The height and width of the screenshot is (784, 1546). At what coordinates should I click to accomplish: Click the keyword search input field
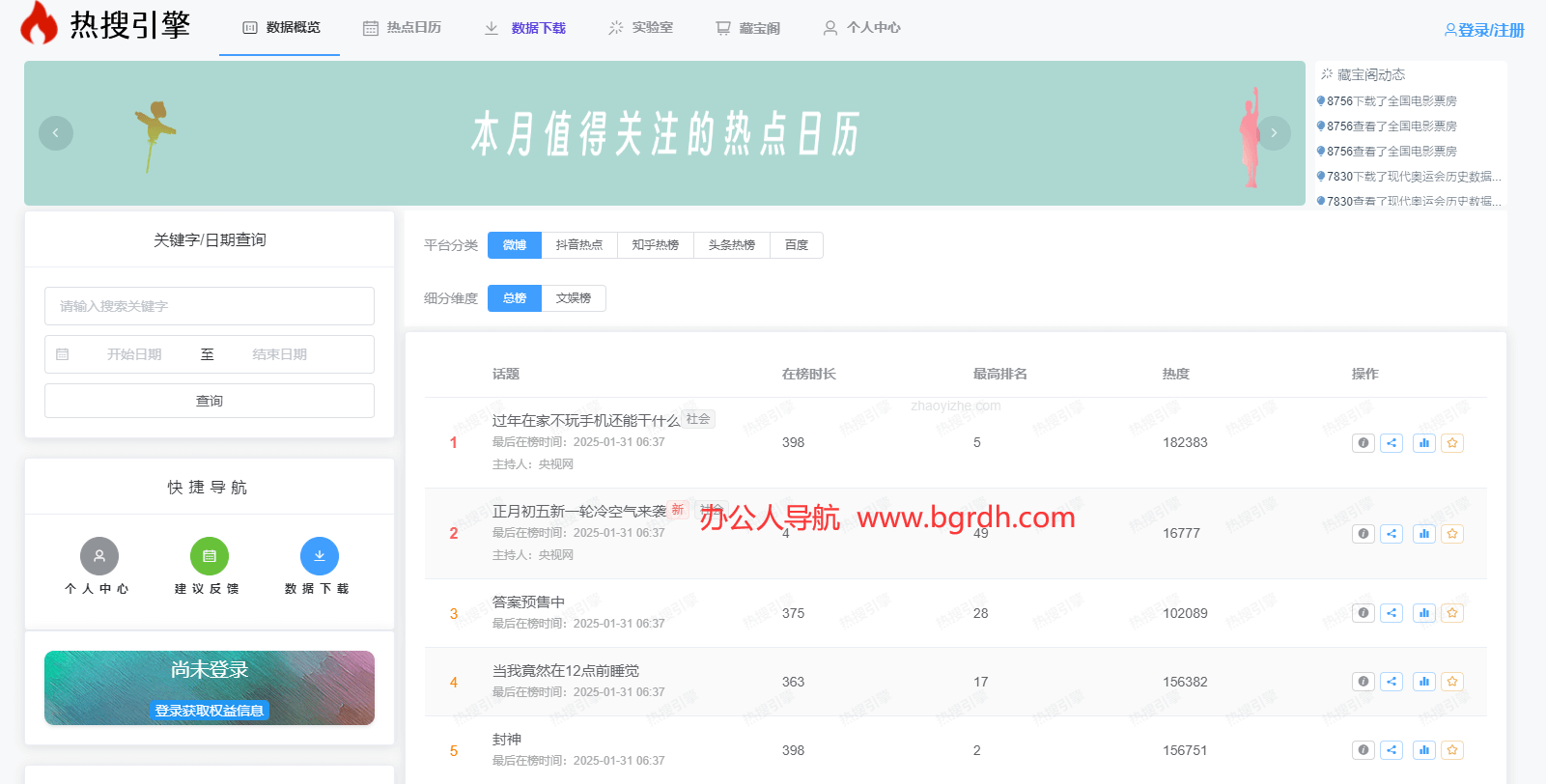point(210,306)
